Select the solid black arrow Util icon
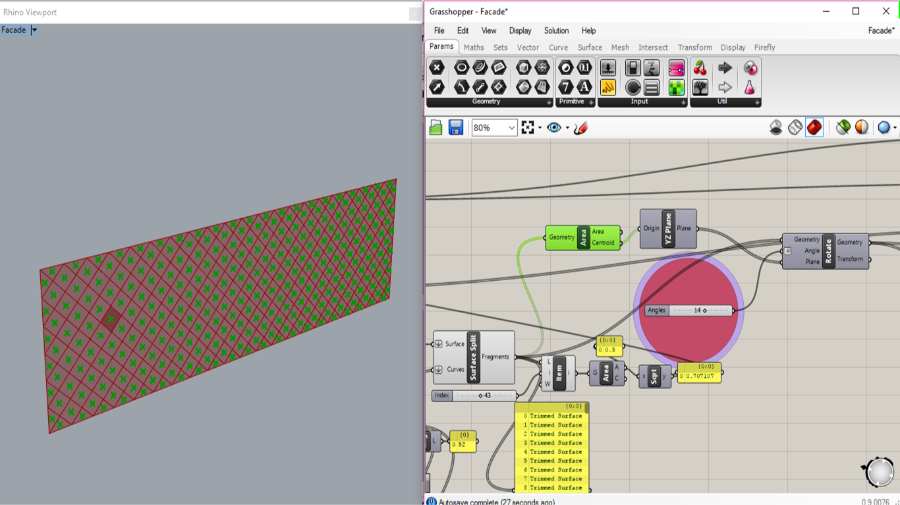The image size is (900, 505). click(725, 68)
